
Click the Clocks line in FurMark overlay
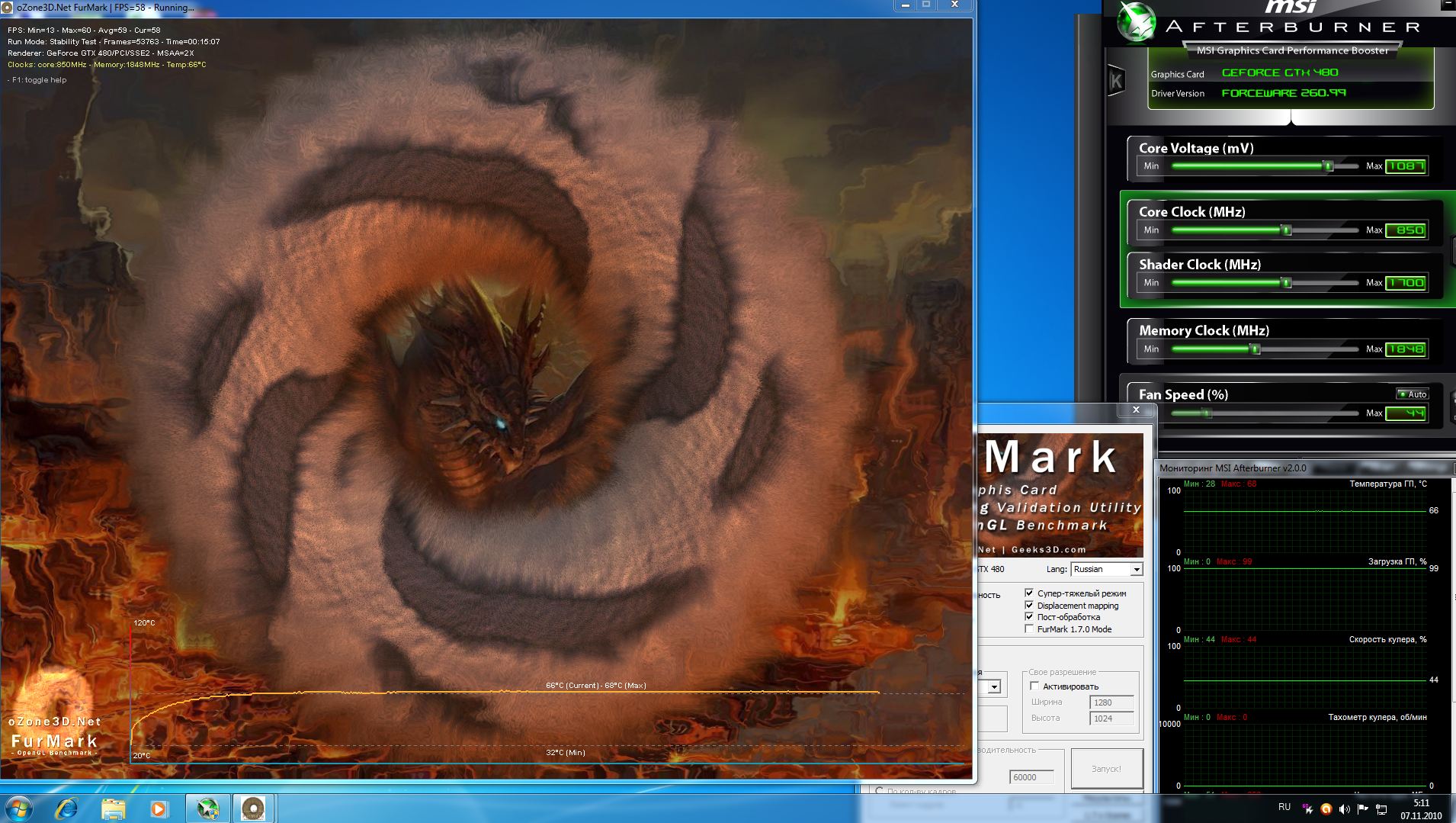107,65
